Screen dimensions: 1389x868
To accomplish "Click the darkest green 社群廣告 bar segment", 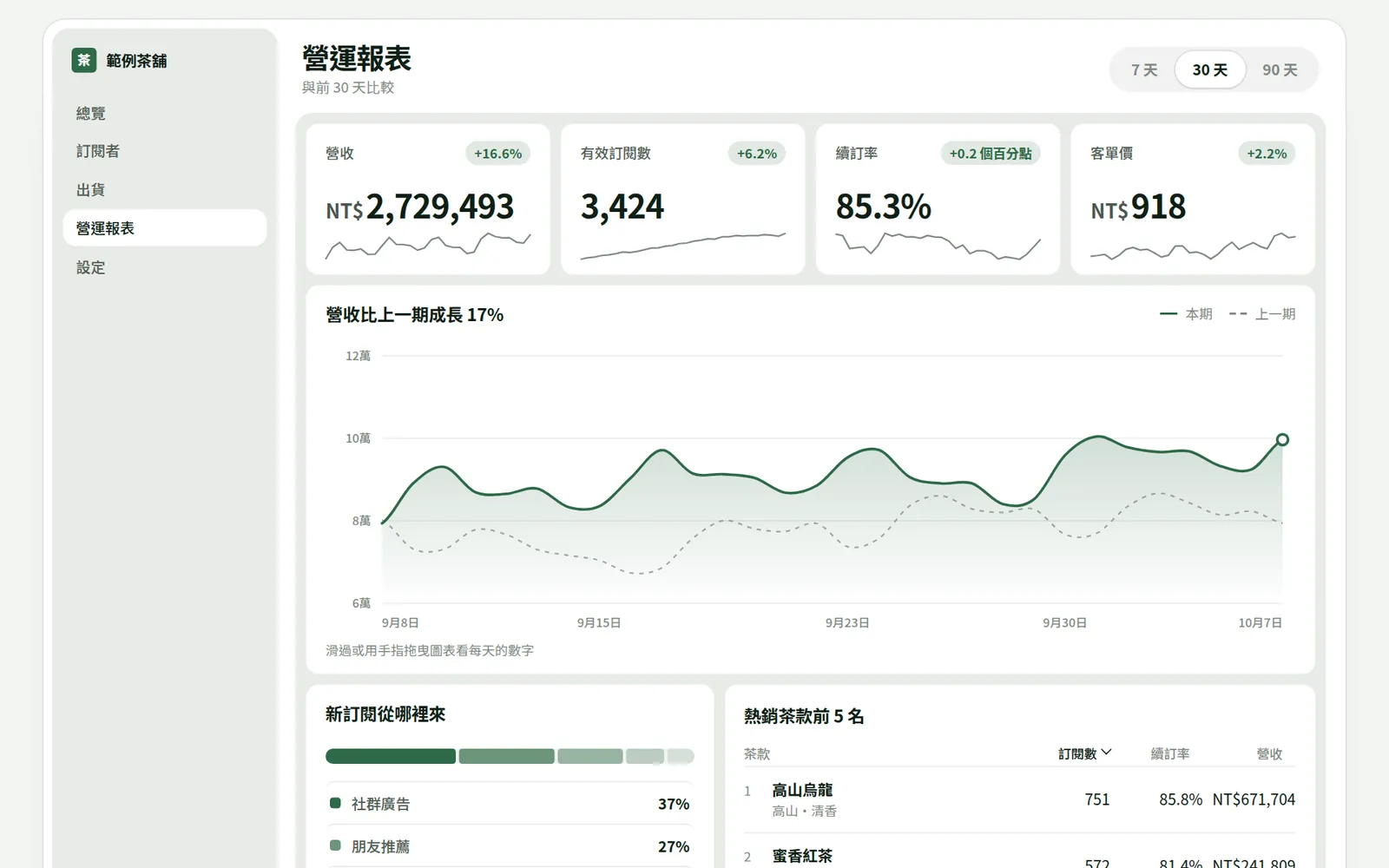I will coord(391,756).
